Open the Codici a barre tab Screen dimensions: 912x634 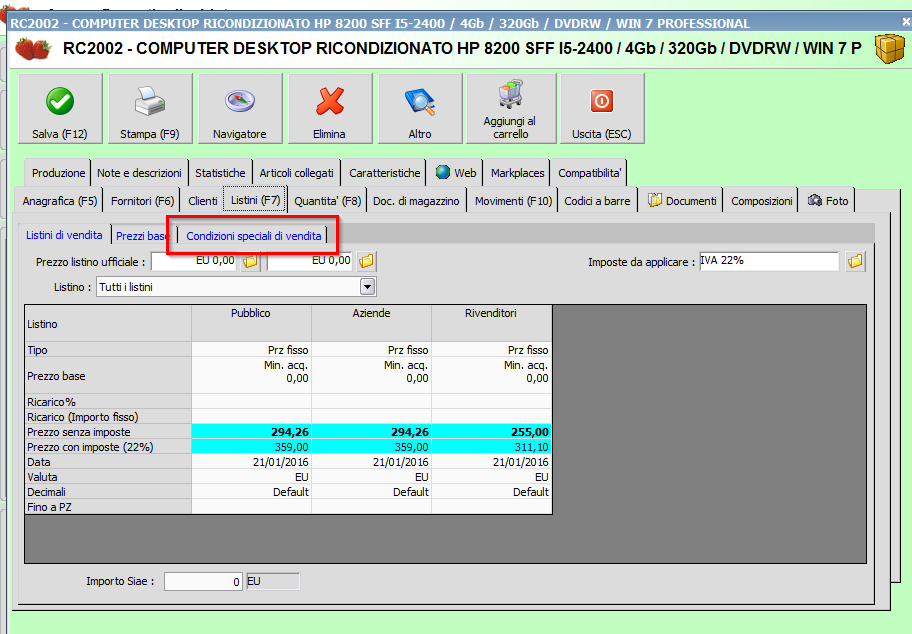pos(597,201)
